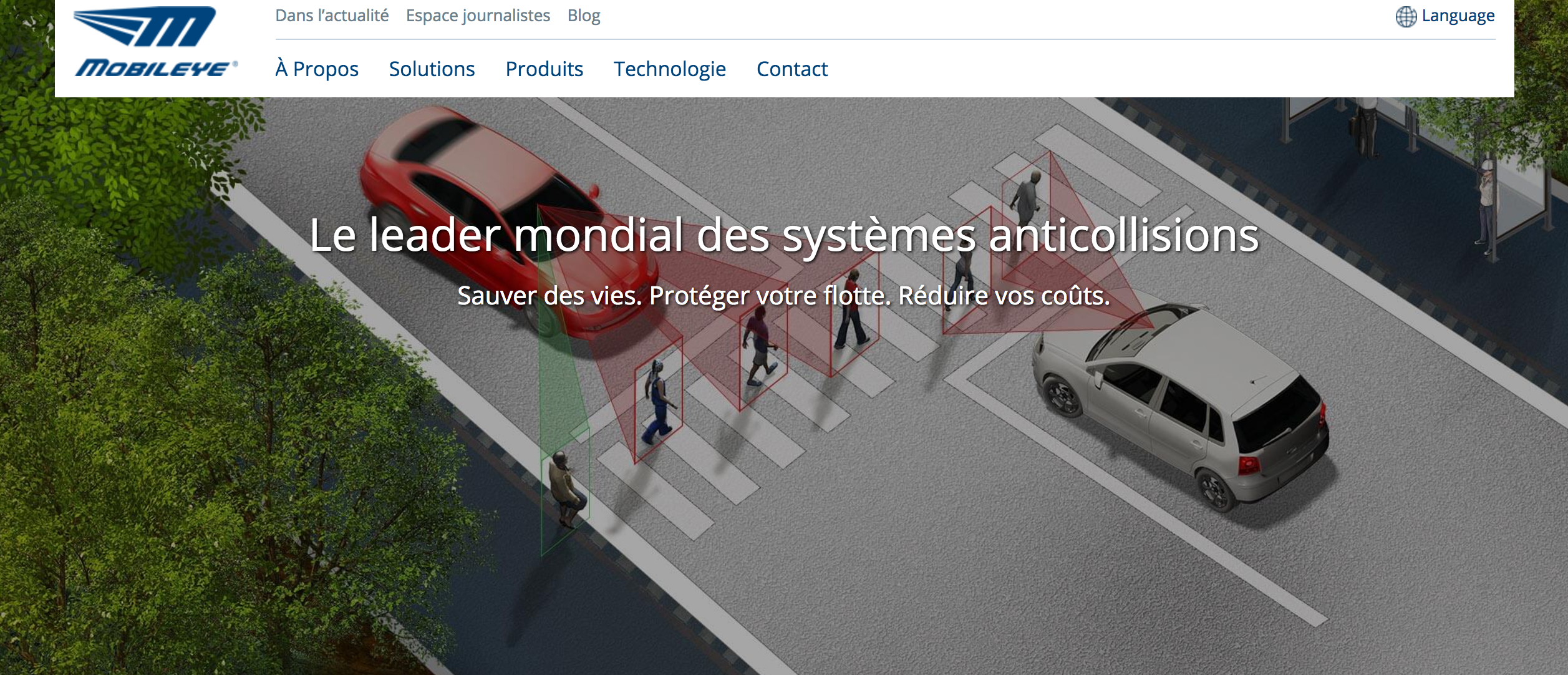Image resolution: width=1568 pixels, height=675 pixels.
Task: Expand the Produits menu
Action: (544, 69)
